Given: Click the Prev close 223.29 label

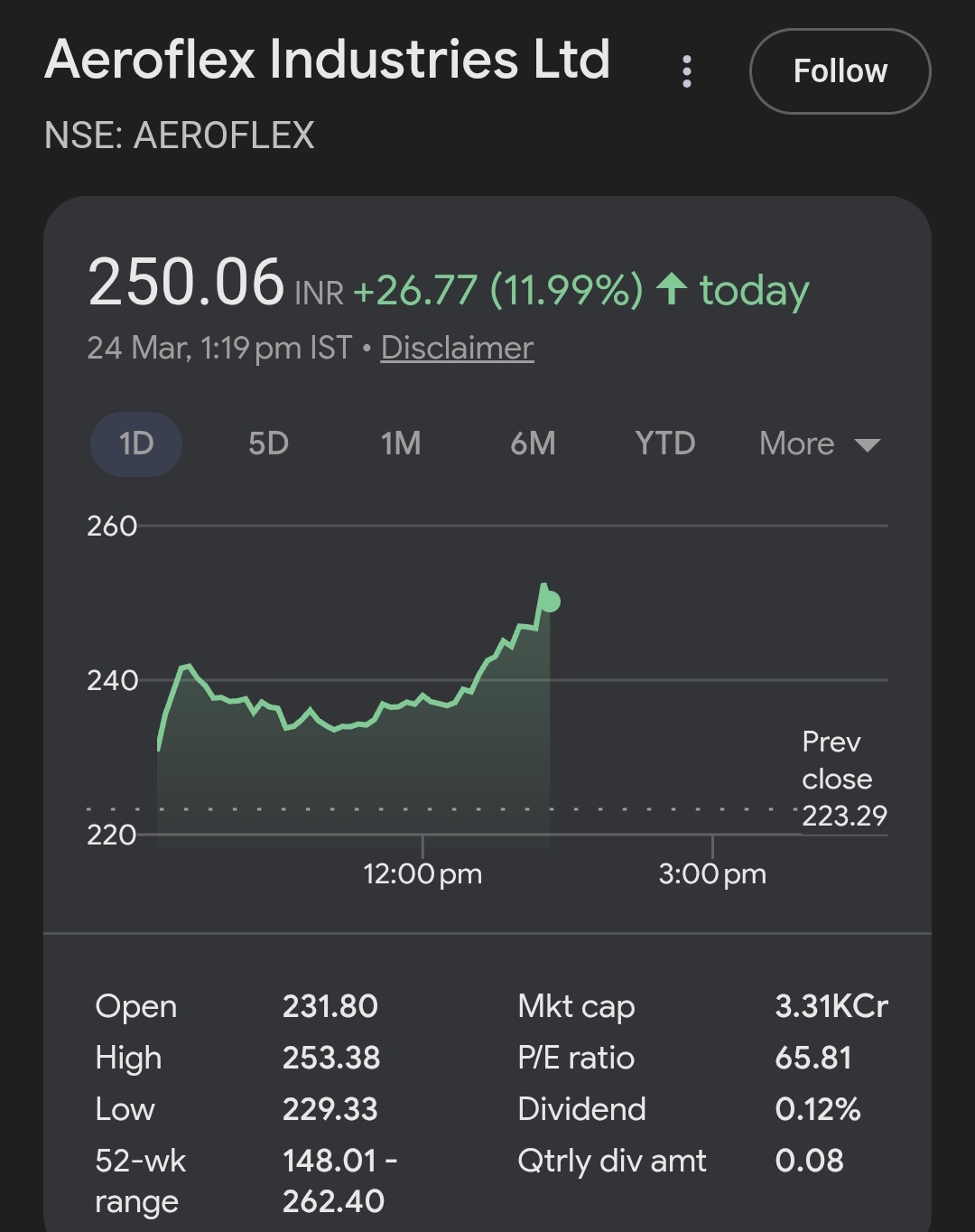Looking at the screenshot, I should coord(843,779).
